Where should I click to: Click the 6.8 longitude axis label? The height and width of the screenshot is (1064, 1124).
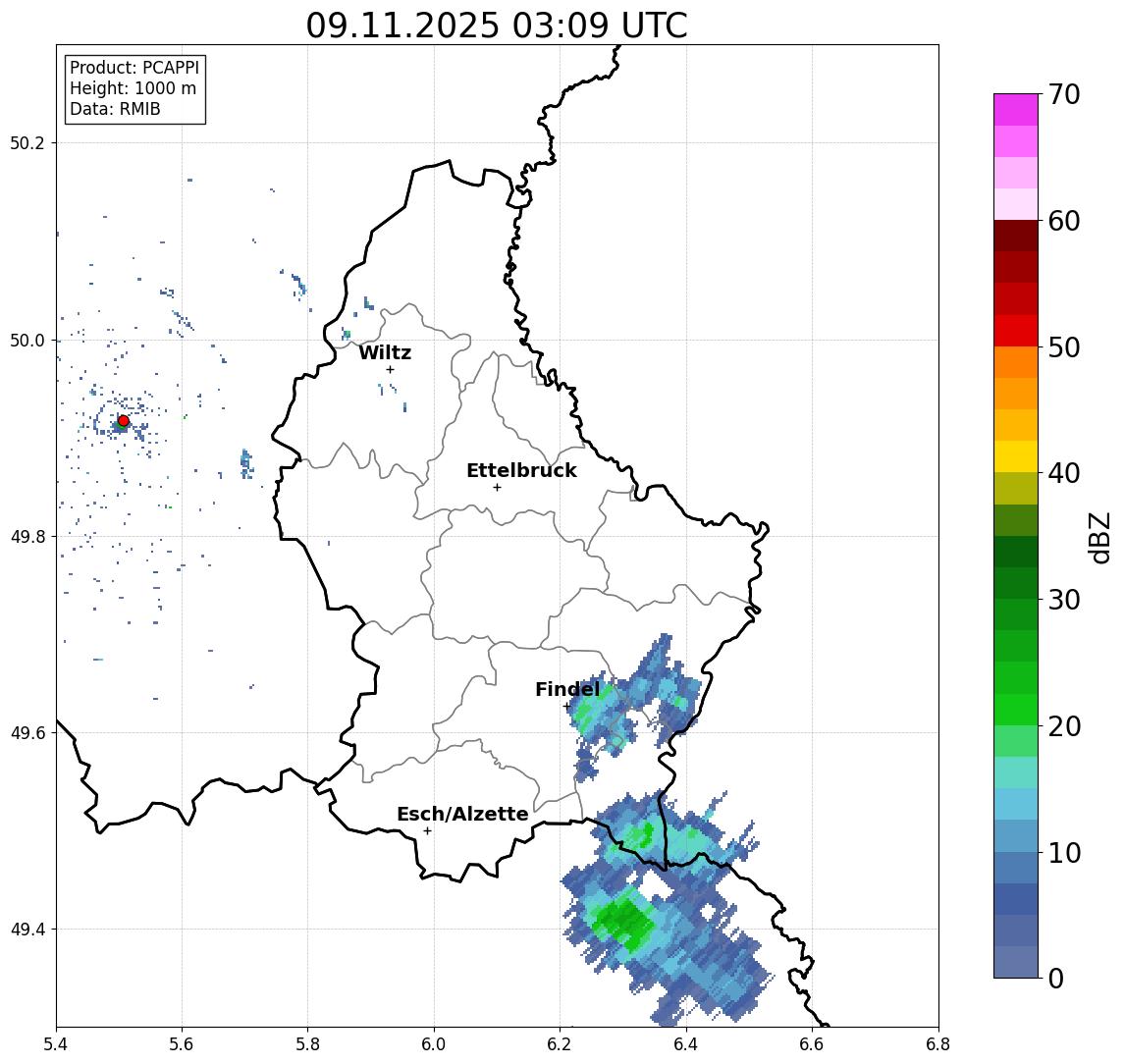(x=938, y=1044)
